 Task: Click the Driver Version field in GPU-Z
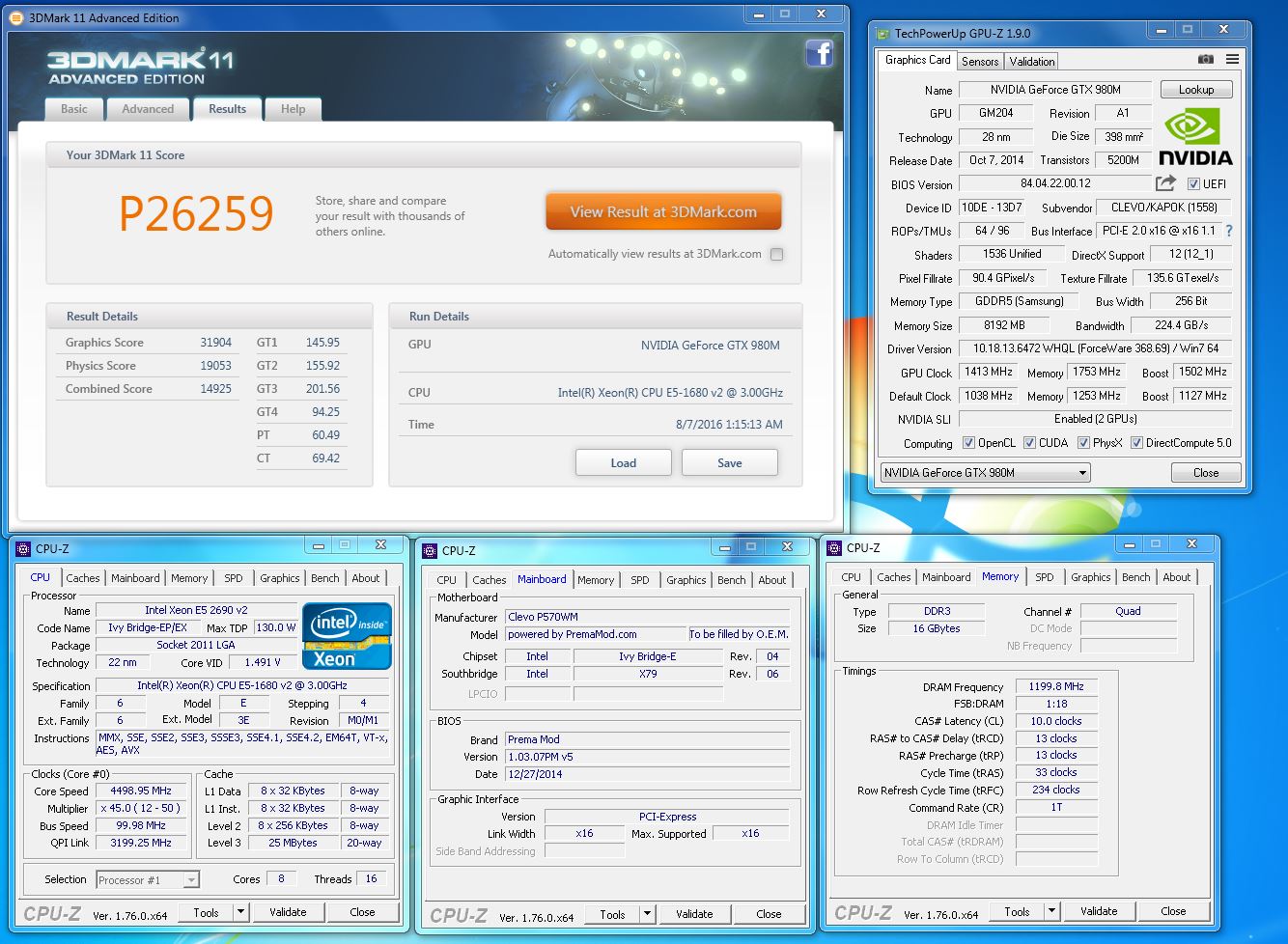point(1096,348)
